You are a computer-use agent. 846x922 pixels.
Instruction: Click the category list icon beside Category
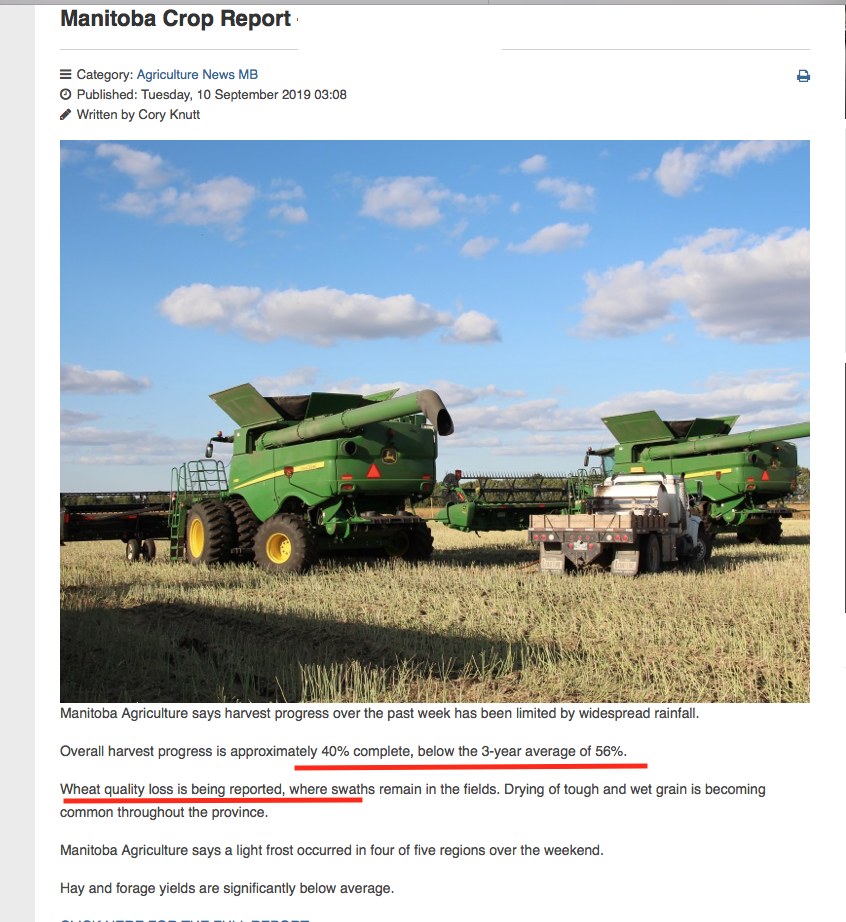65,75
